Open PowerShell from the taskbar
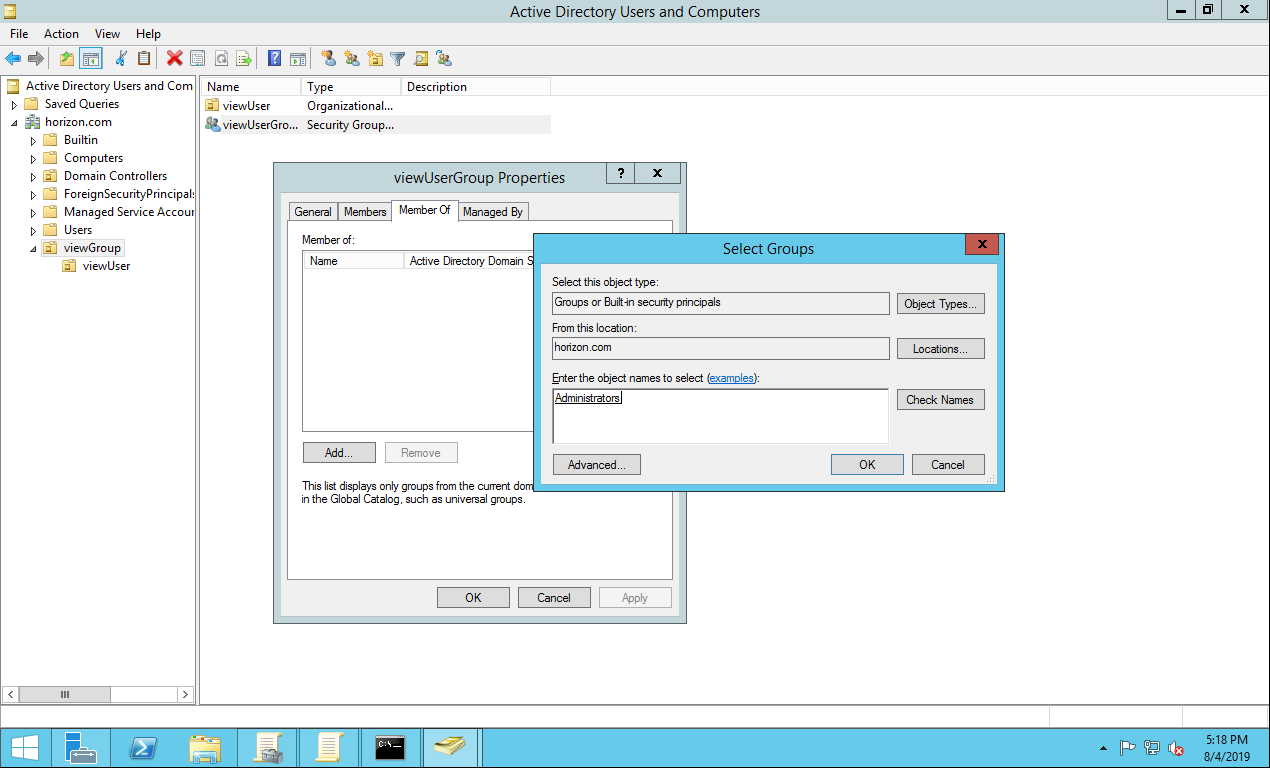1270x768 pixels. pyautogui.click(x=143, y=747)
